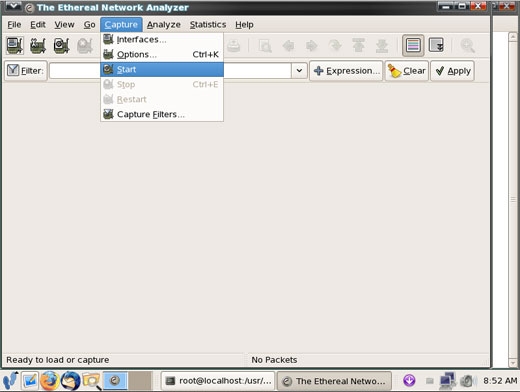The height and width of the screenshot is (392, 520).
Task: Select the second workspace in workspace switcher
Action: click(140, 380)
